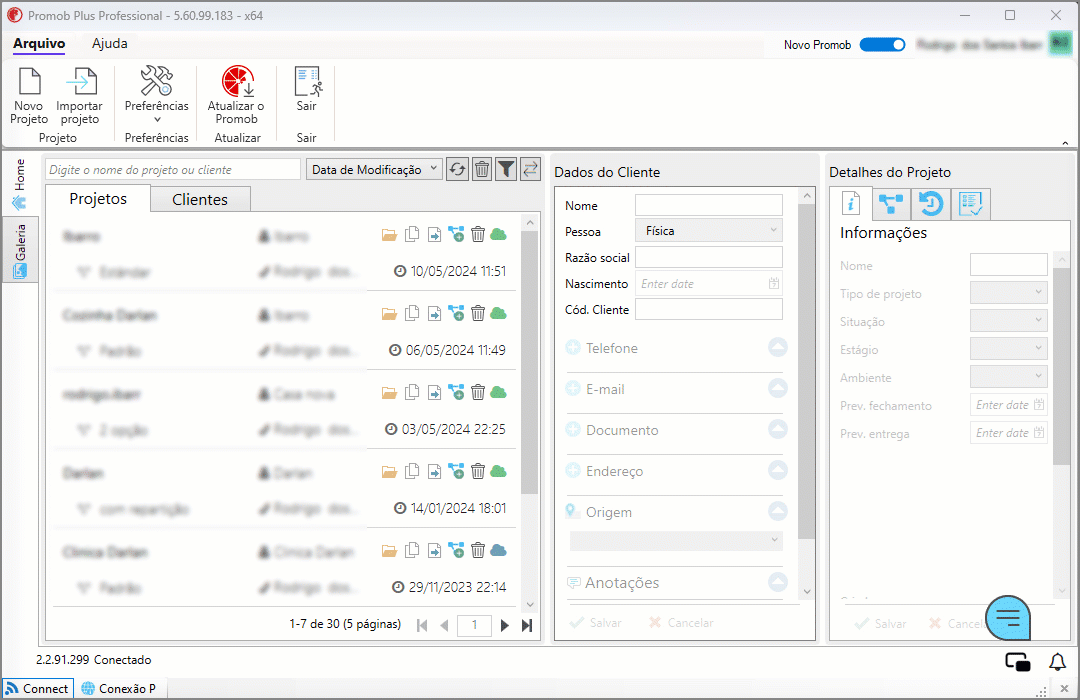The image size is (1080, 700).
Task: Collapse the ribbon with the small chevron
Action: click(1065, 143)
